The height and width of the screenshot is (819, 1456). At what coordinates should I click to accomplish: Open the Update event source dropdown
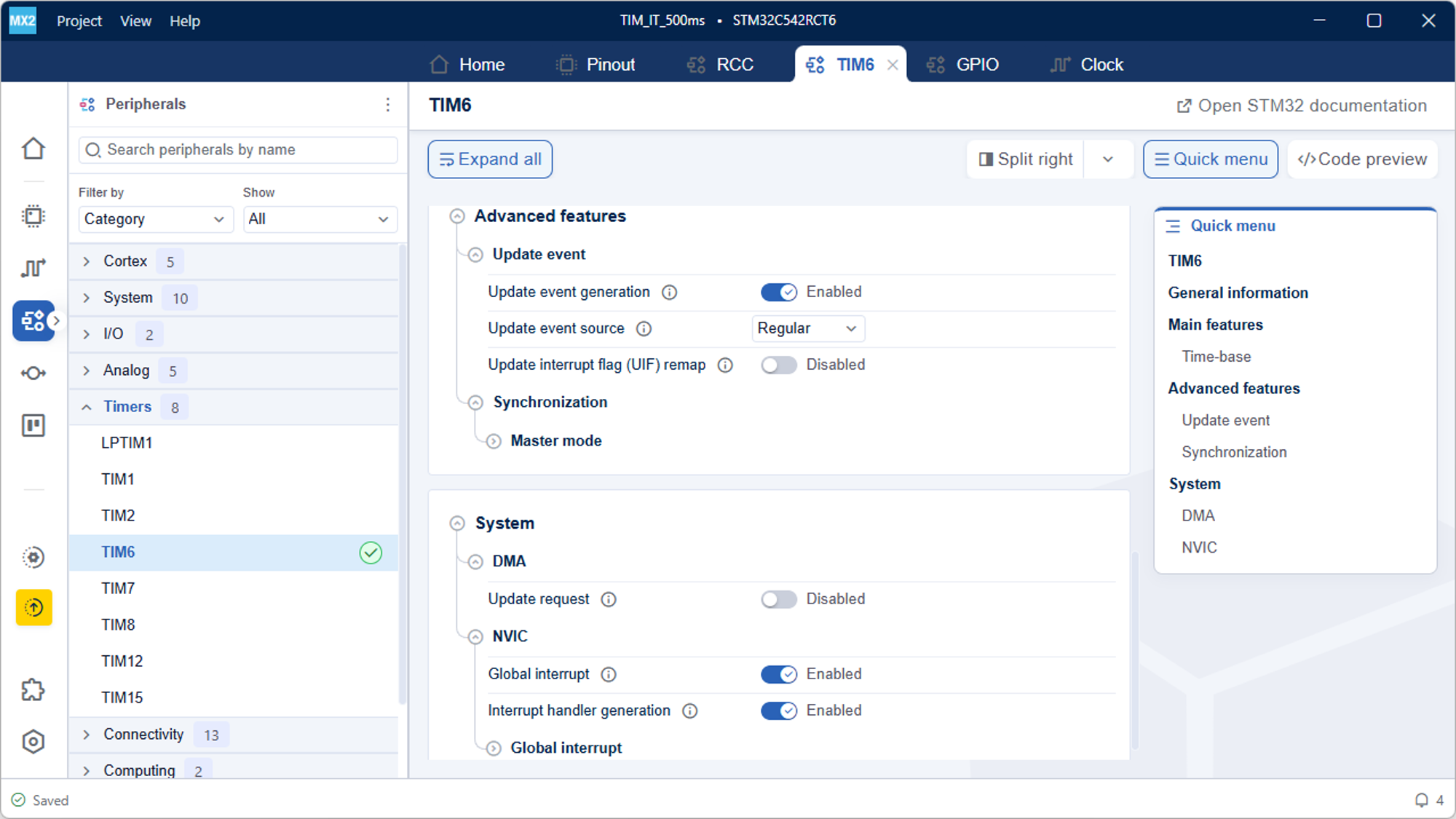(807, 328)
